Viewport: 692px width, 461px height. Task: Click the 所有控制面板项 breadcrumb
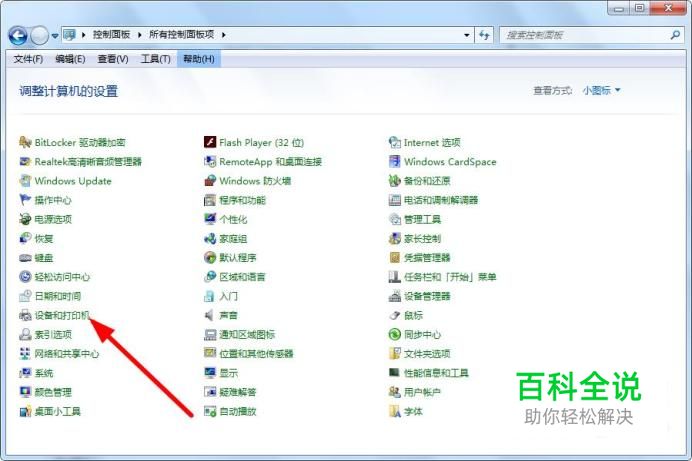coord(181,35)
